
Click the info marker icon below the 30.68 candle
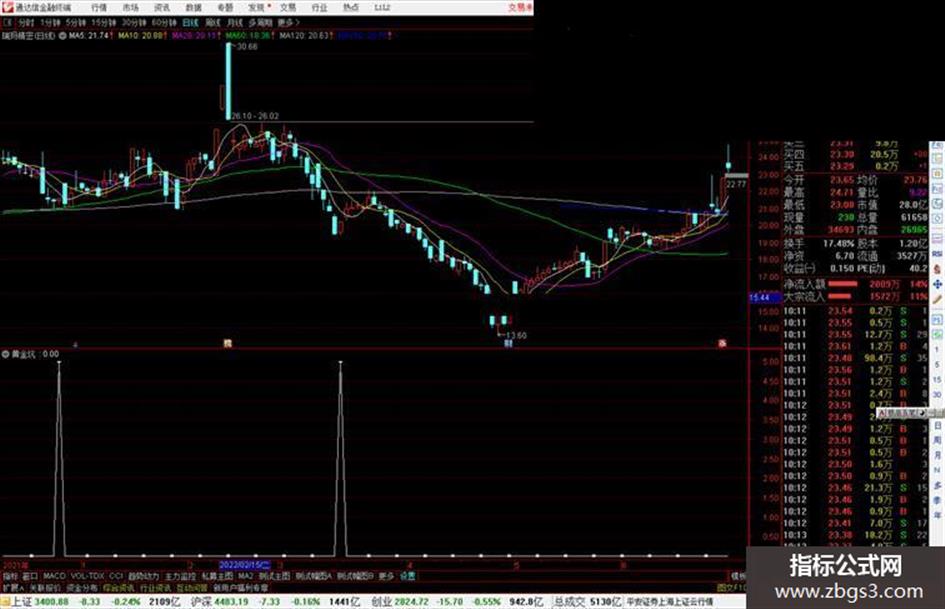[x=228, y=343]
